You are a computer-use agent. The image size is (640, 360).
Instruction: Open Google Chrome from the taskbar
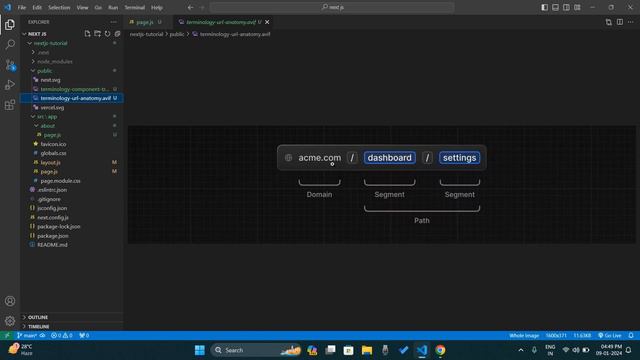[x=440, y=350]
